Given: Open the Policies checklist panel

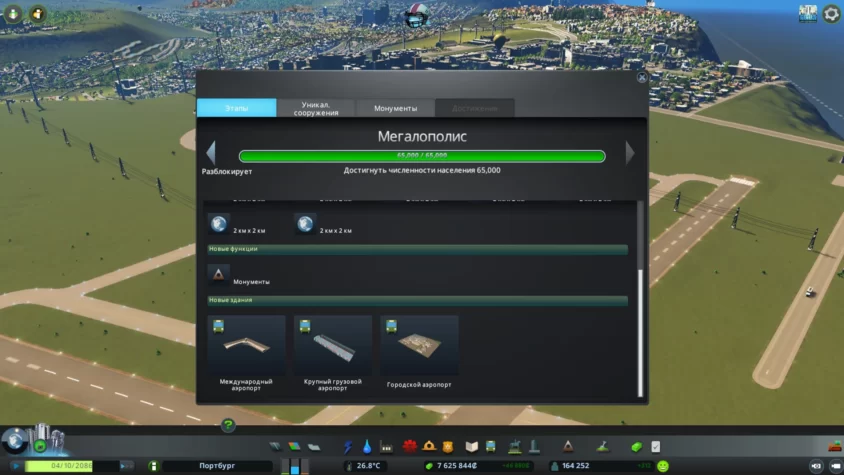Looking at the screenshot, I should 656,446.
